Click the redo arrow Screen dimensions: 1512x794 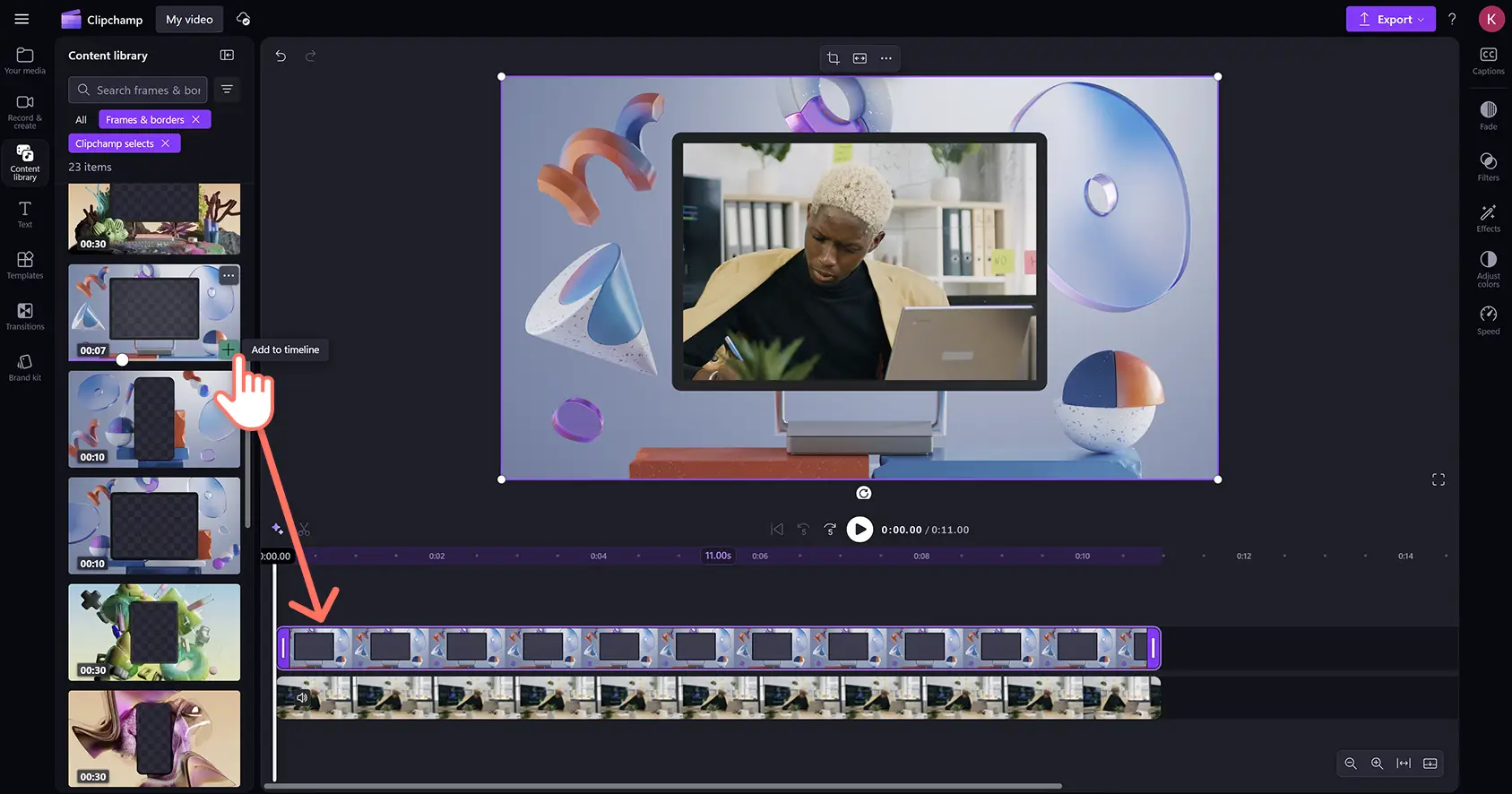310,56
